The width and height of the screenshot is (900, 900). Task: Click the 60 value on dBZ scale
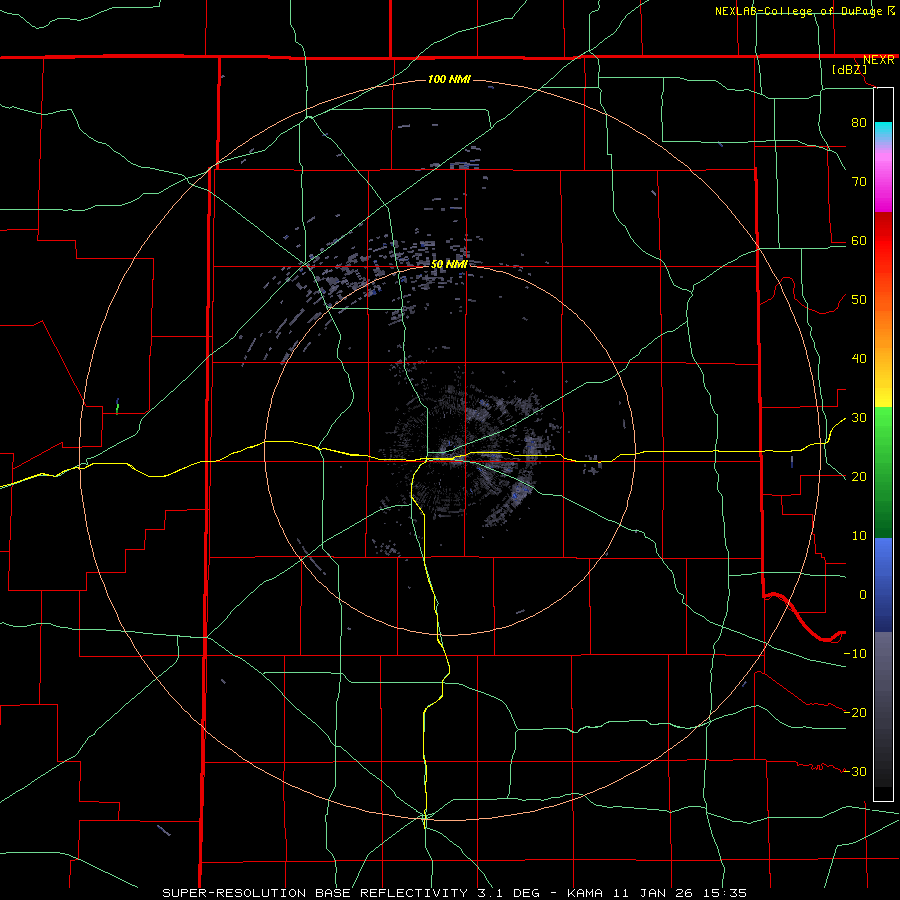859,240
